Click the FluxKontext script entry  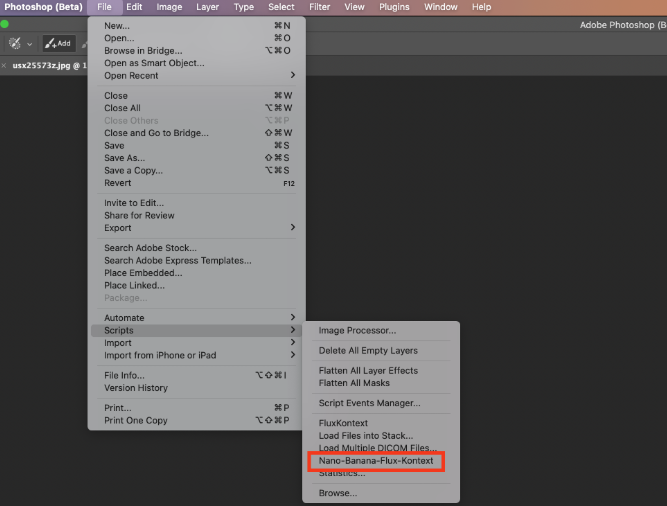(x=343, y=424)
